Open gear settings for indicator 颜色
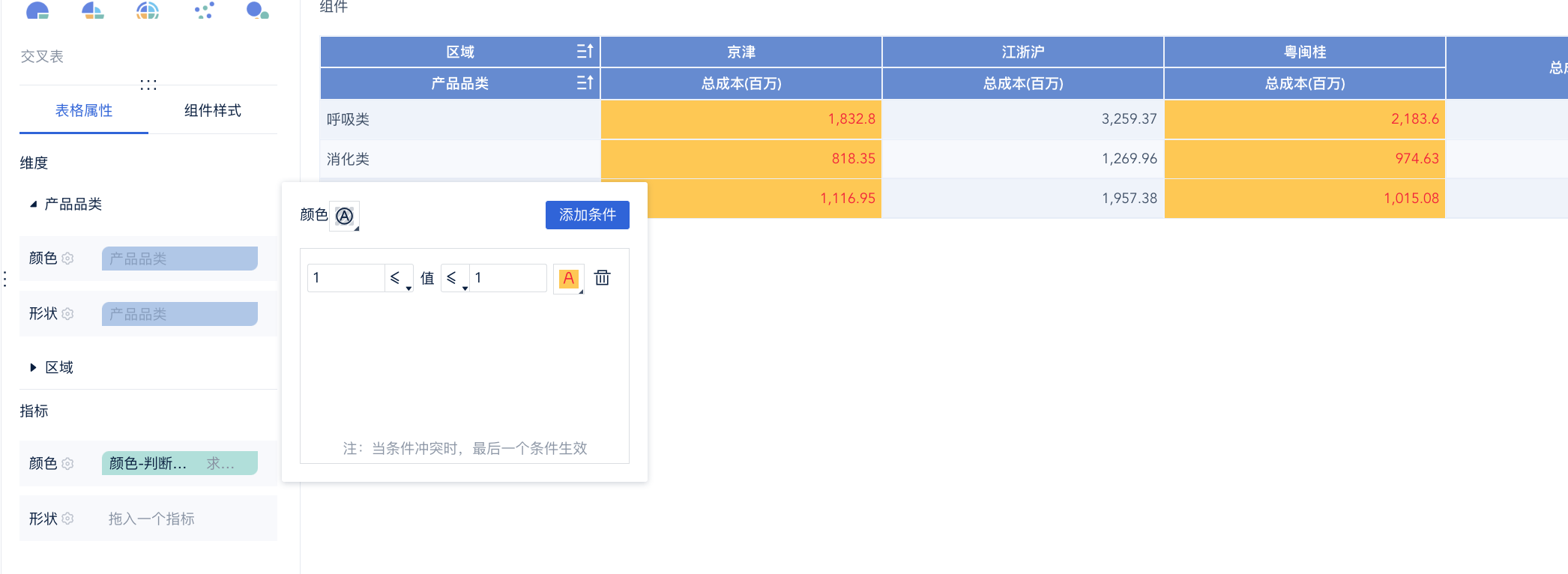 tap(68, 464)
